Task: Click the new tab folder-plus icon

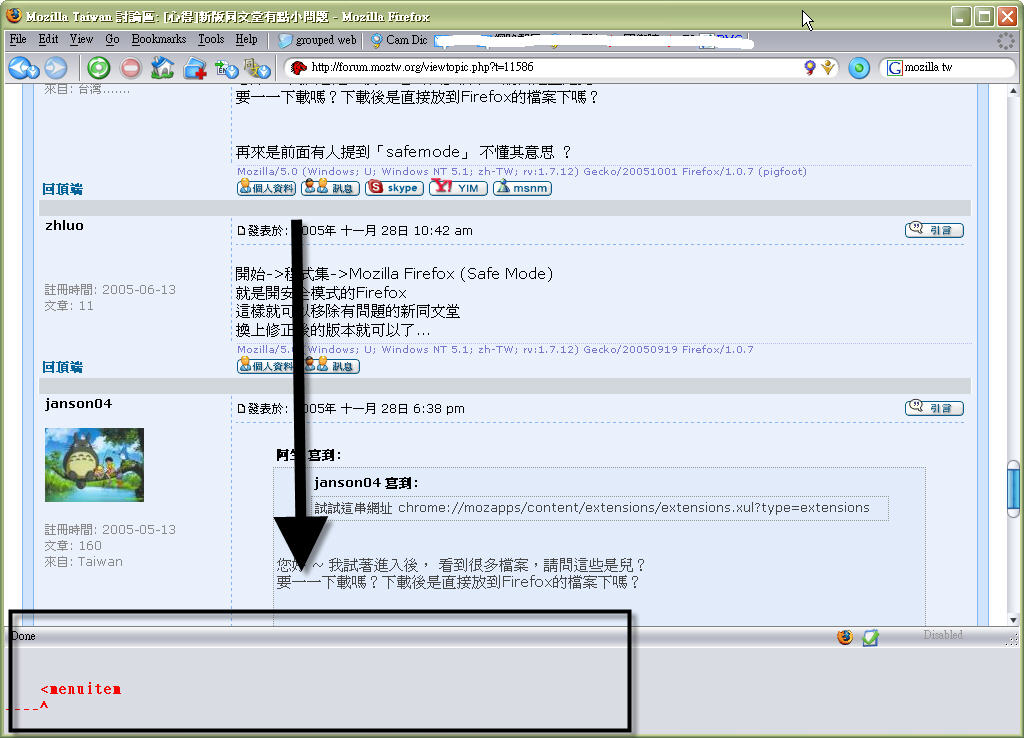Action: pyautogui.click(x=195, y=68)
